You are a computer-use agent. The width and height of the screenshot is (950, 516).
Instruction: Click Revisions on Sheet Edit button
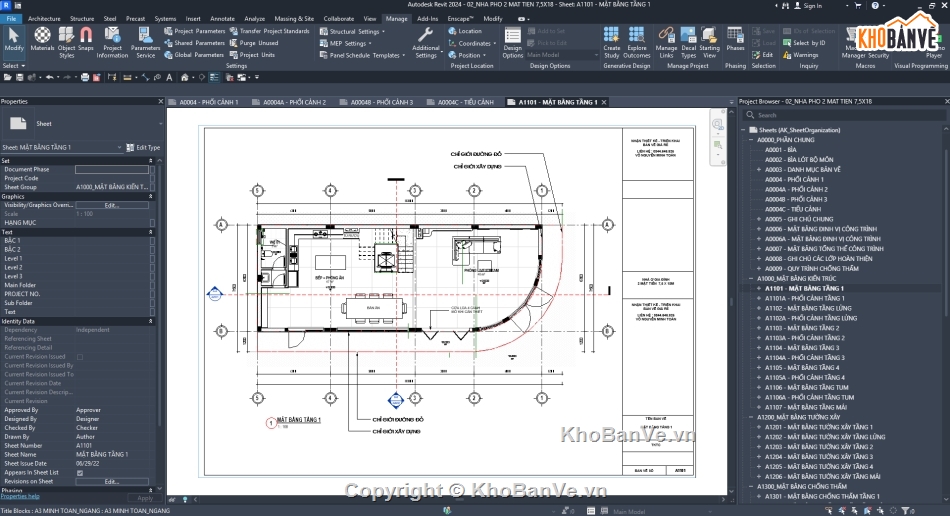(x=111, y=481)
